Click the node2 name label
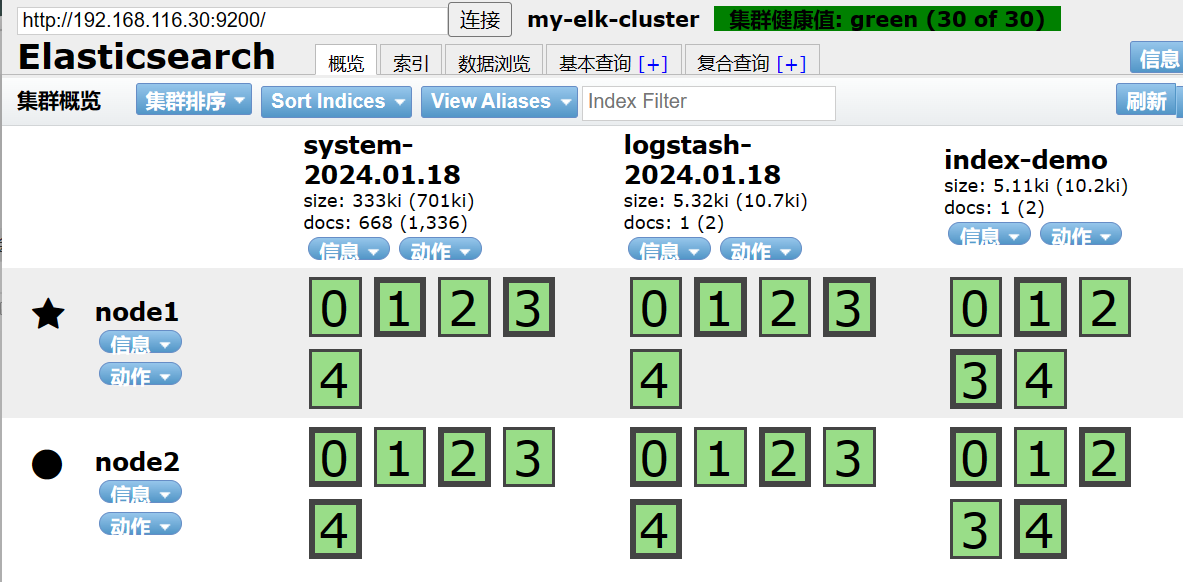This screenshot has width=1183, height=582. point(137,462)
